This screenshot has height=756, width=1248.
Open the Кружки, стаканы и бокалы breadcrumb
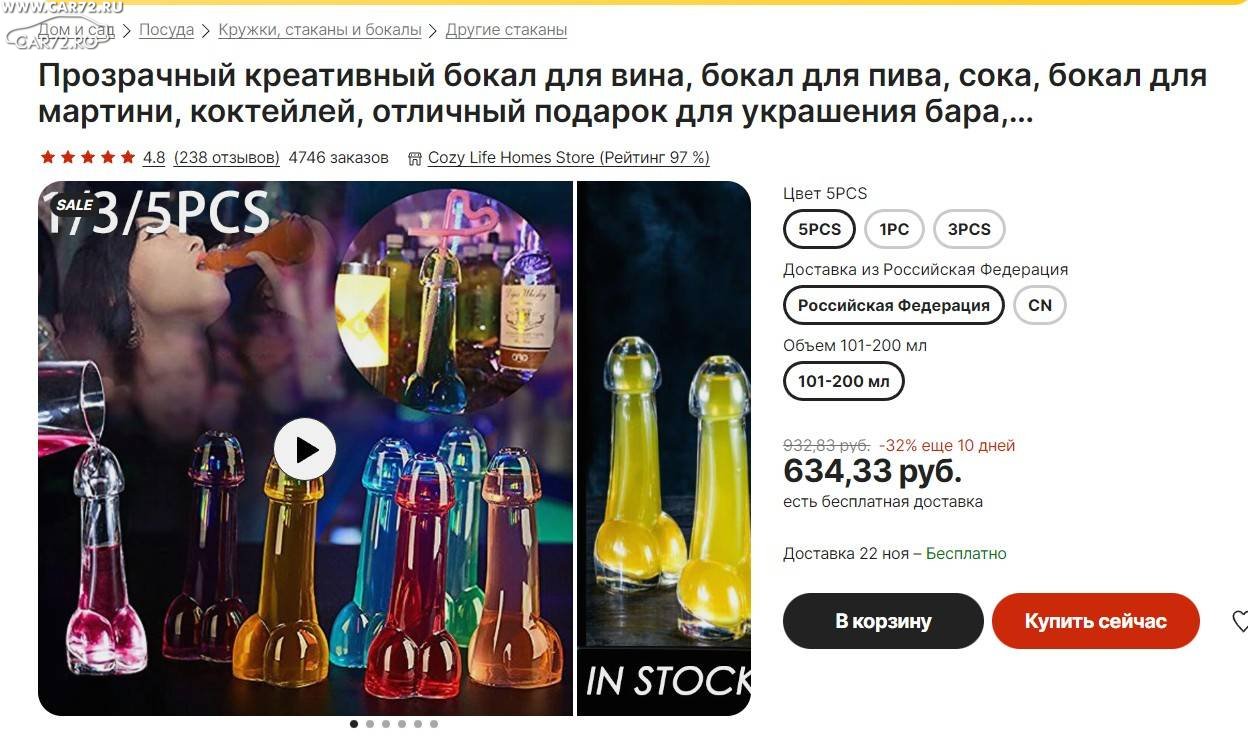[x=320, y=30]
